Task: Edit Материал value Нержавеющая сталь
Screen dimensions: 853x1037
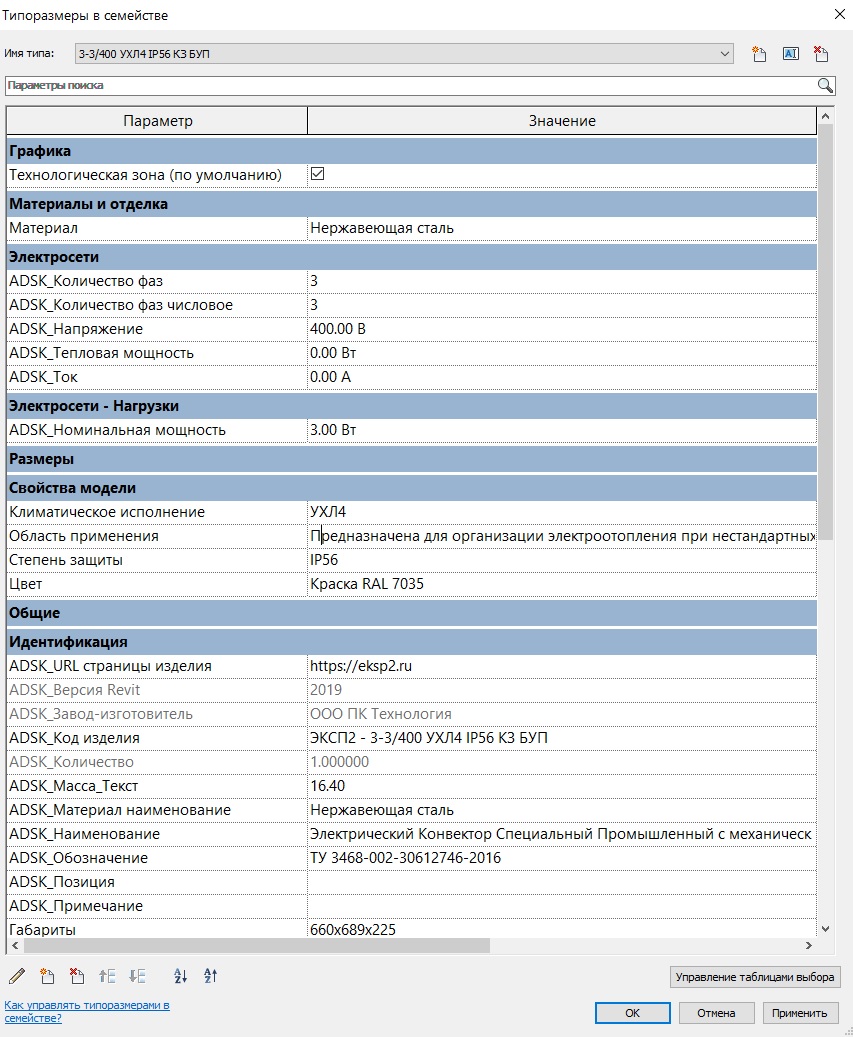Action: pos(562,228)
